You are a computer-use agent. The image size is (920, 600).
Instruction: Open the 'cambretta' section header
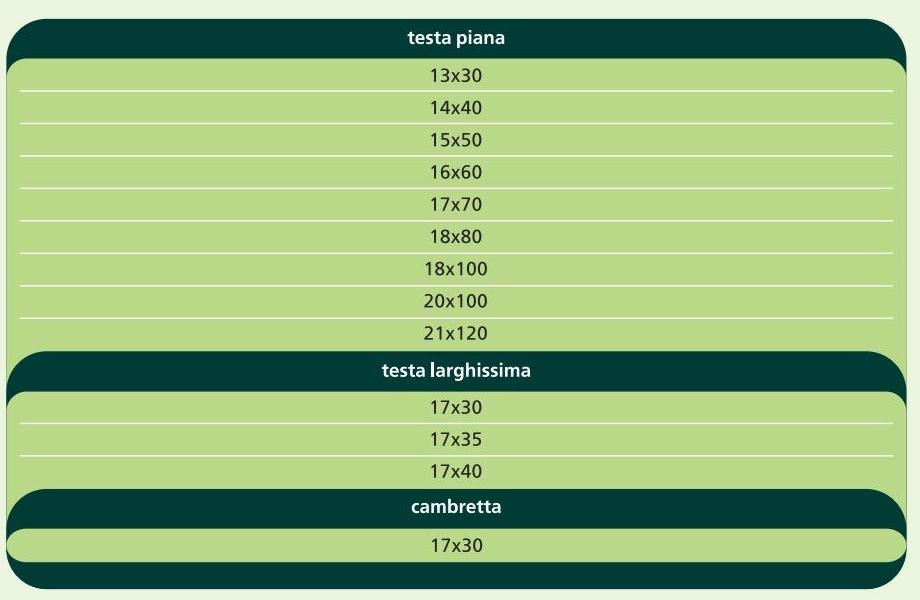[x=456, y=507]
